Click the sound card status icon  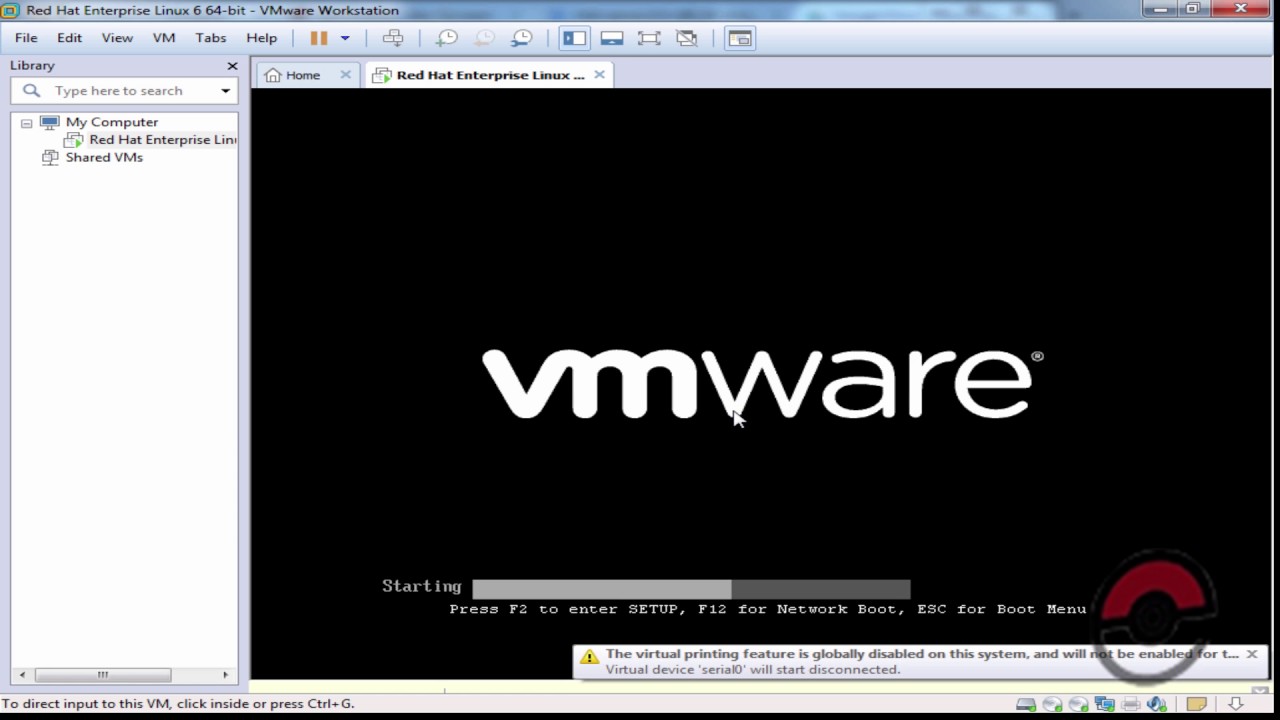tap(1157, 704)
